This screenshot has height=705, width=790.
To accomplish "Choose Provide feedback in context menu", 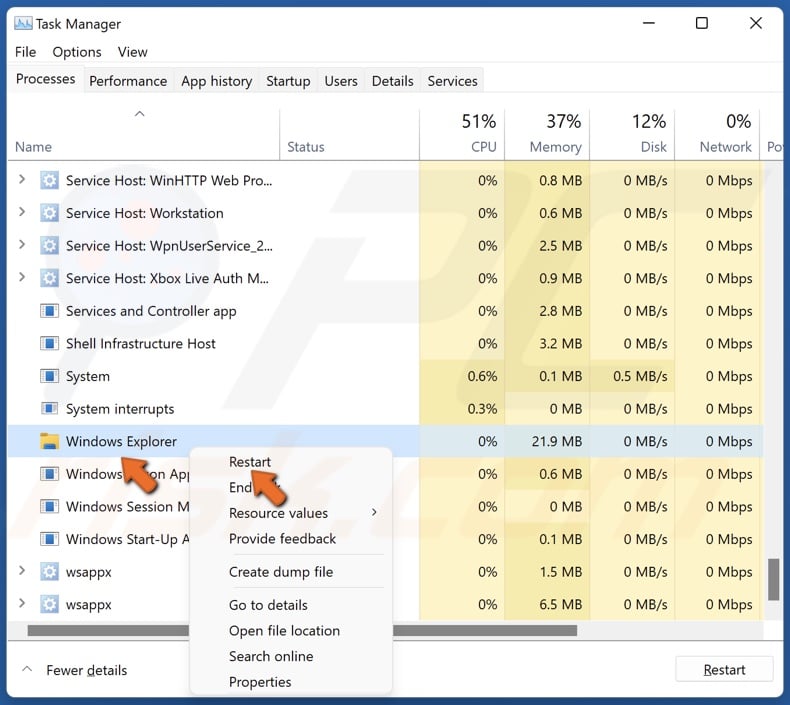I will 282,539.
